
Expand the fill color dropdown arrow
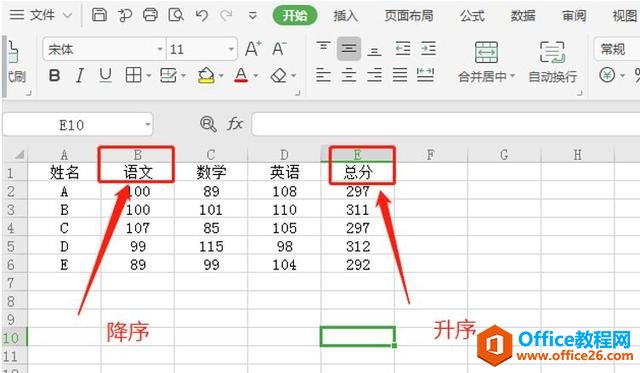click(x=221, y=76)
